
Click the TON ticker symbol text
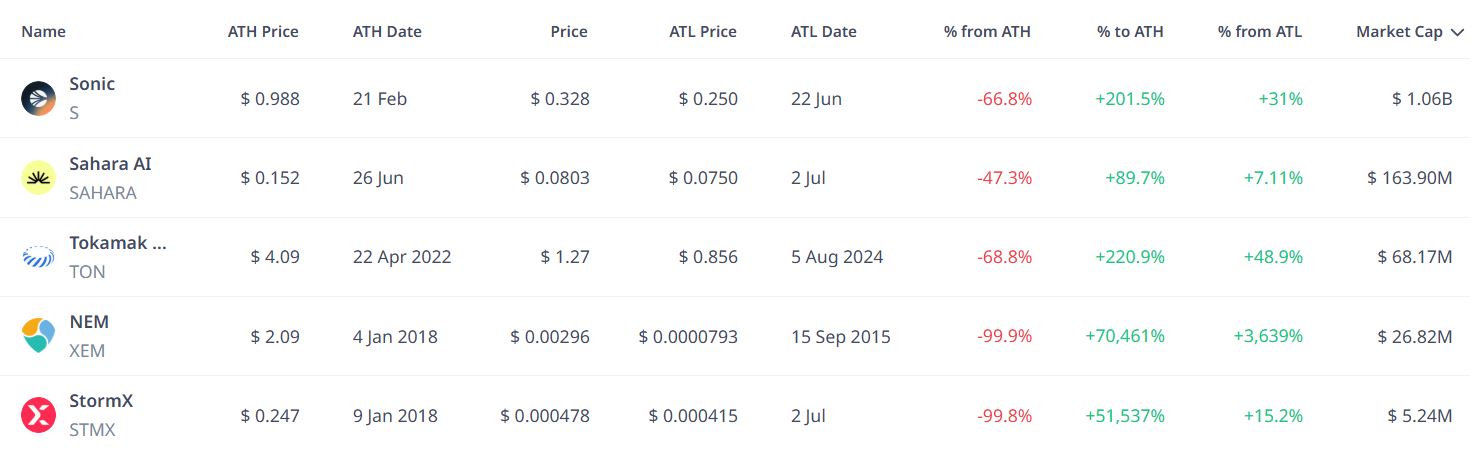[x=87, y=272]
